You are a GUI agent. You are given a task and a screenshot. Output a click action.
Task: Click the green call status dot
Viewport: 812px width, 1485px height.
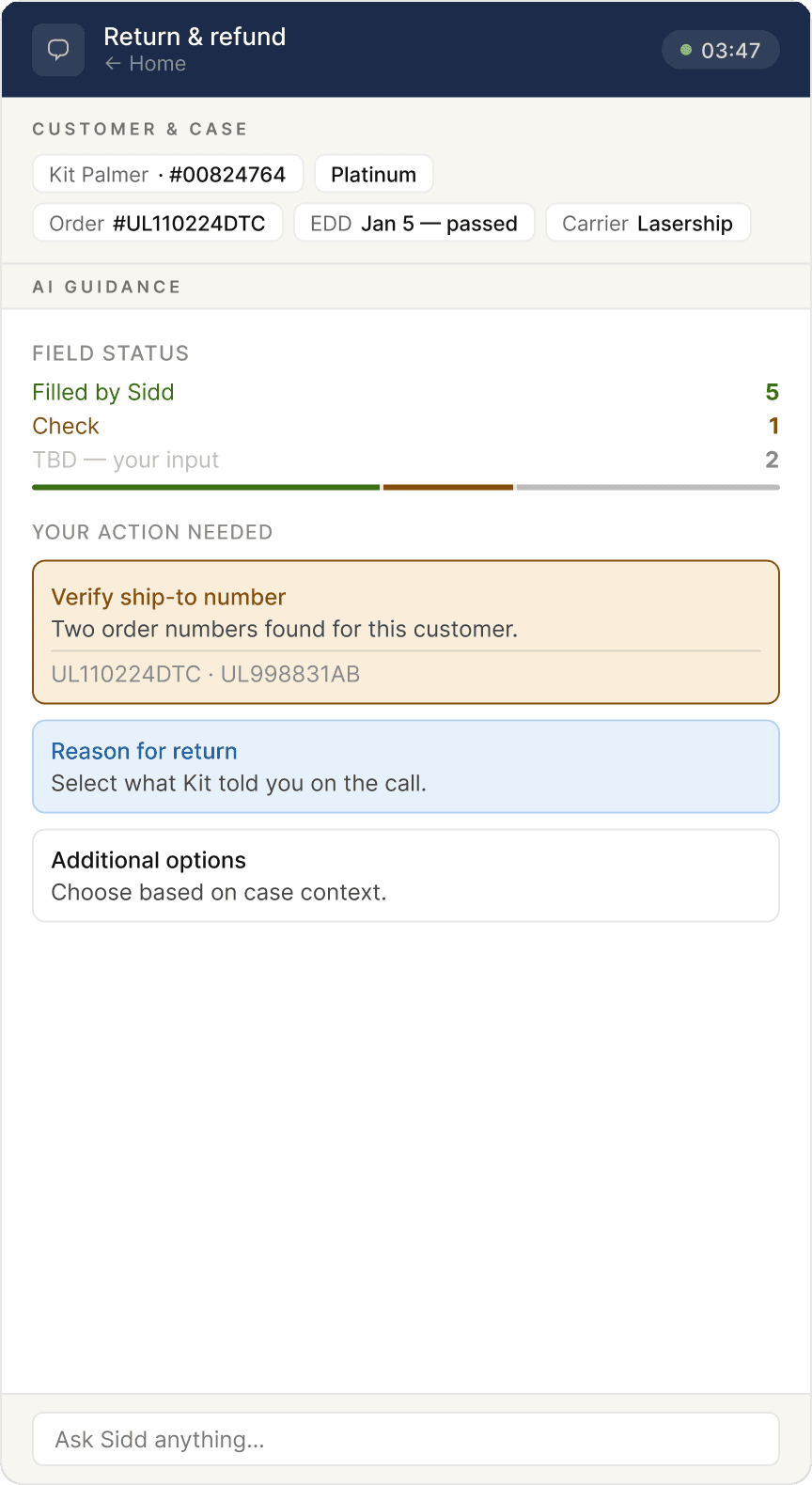pos(686,50)
